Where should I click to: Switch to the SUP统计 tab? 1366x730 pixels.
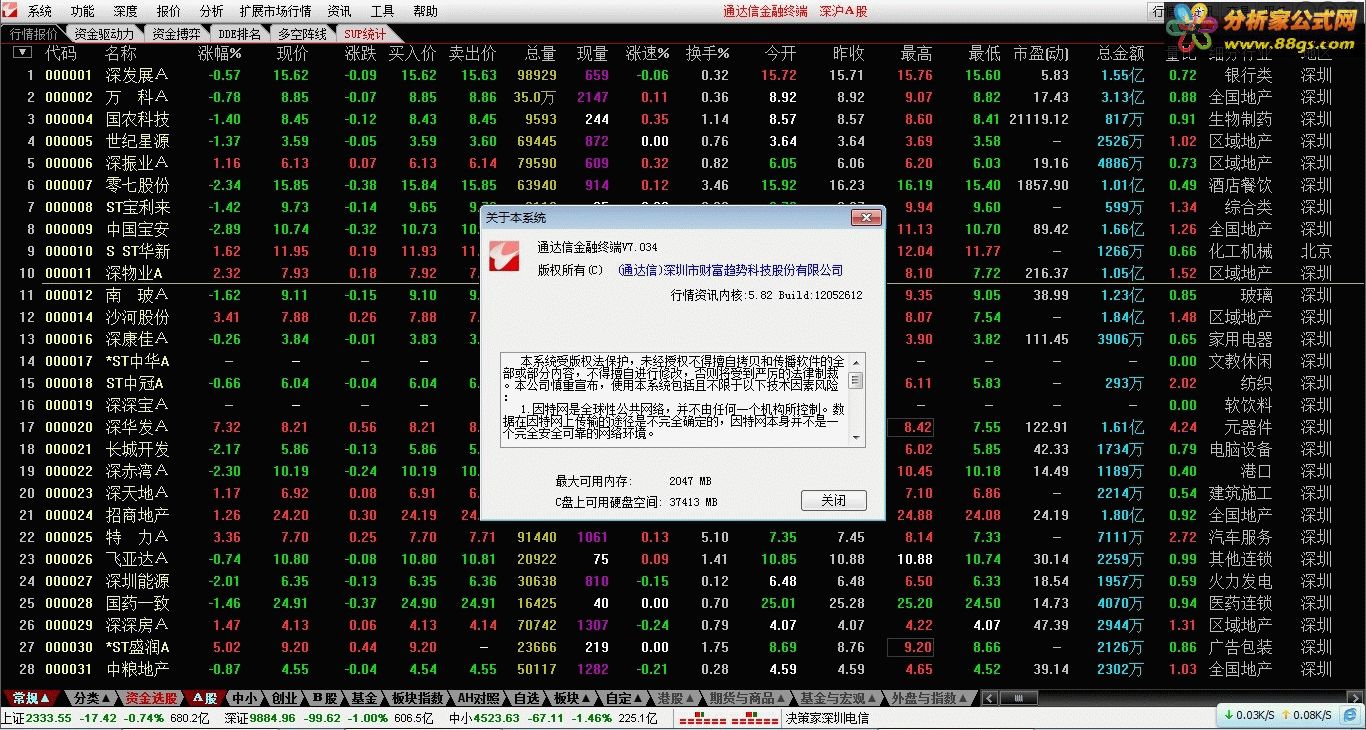pyautogui.click(x=364, y=33)
